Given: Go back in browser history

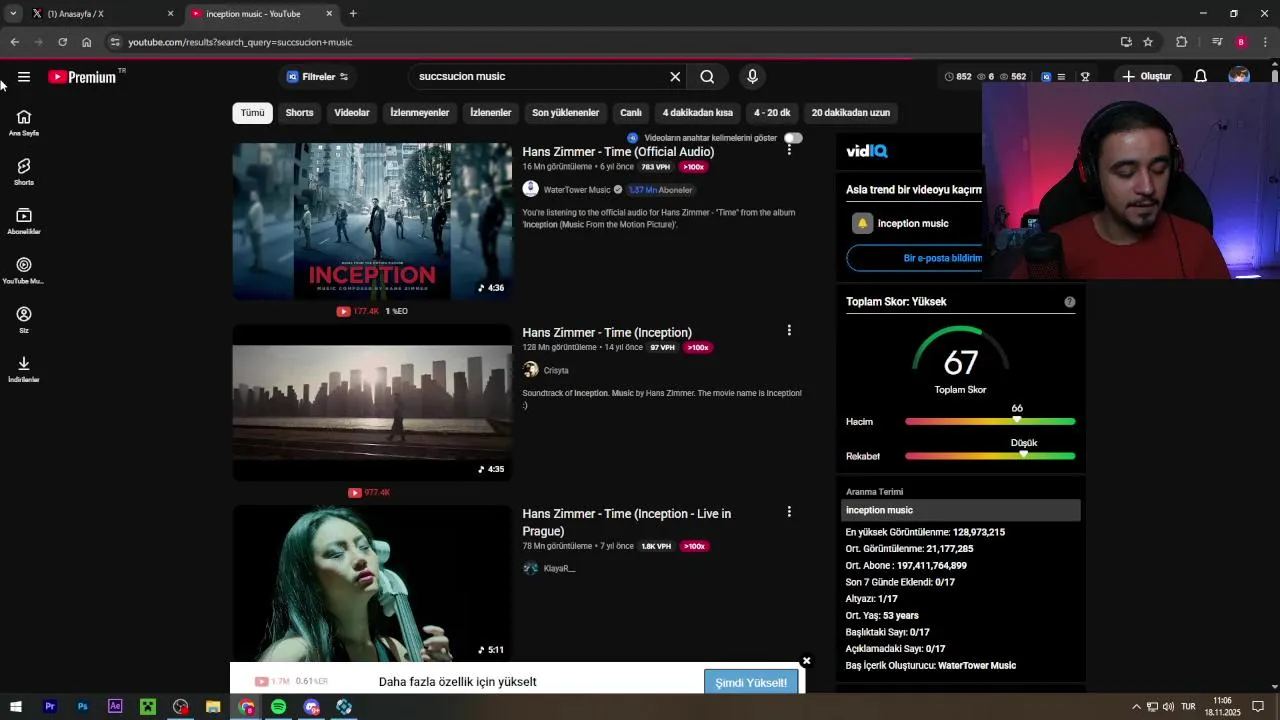Looking at the screenshot, I should tap(14, 42).
